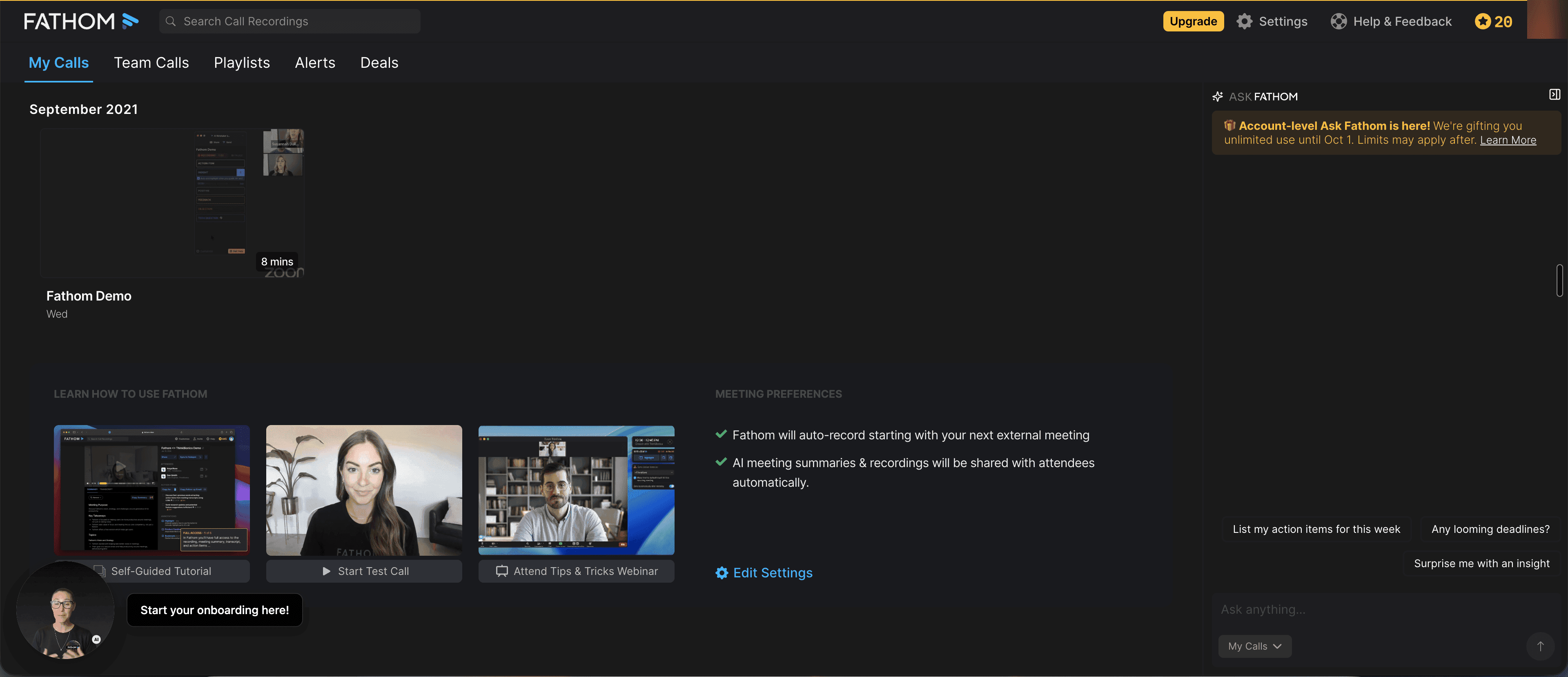The height and width of the screenshot is (677, 1568).
Task: Click Start Test Call button
Action: pyautogui.click(x=364, y=571)
